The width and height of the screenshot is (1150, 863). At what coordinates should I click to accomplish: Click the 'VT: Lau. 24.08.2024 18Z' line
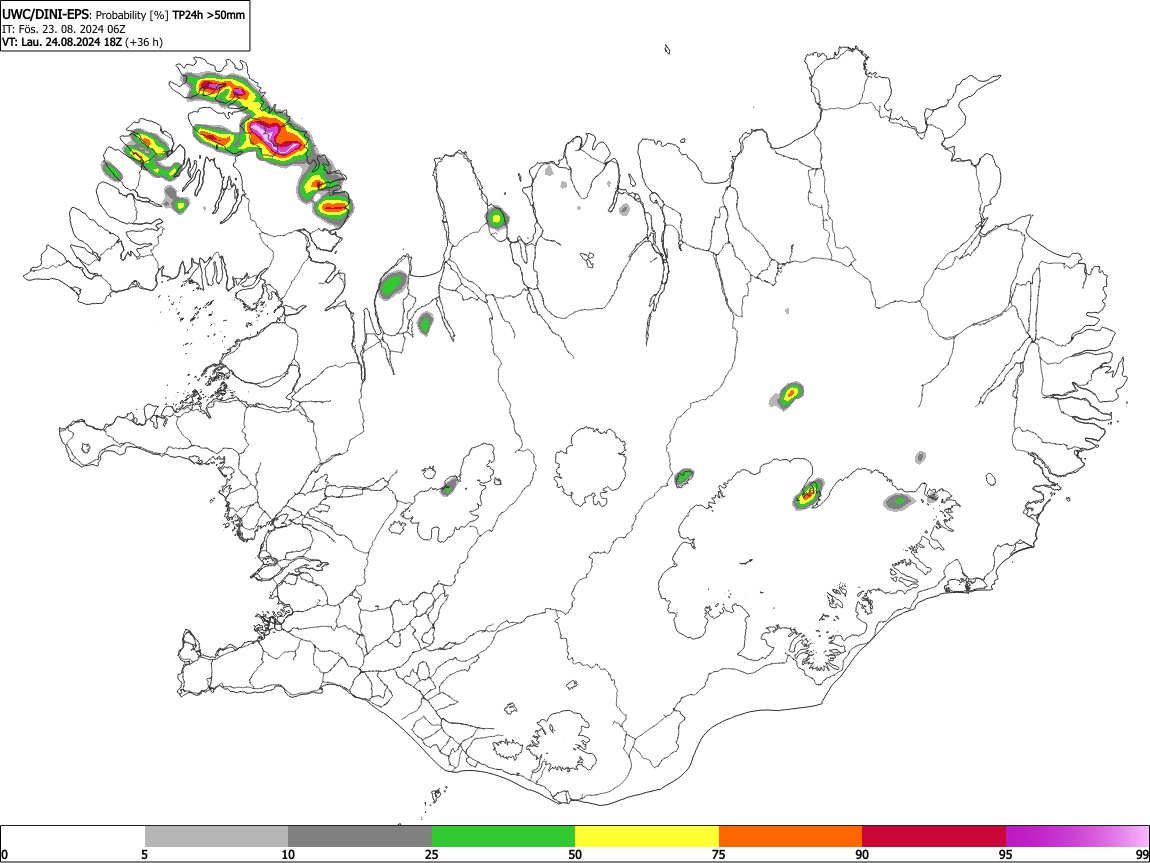(x=62, y=42)
